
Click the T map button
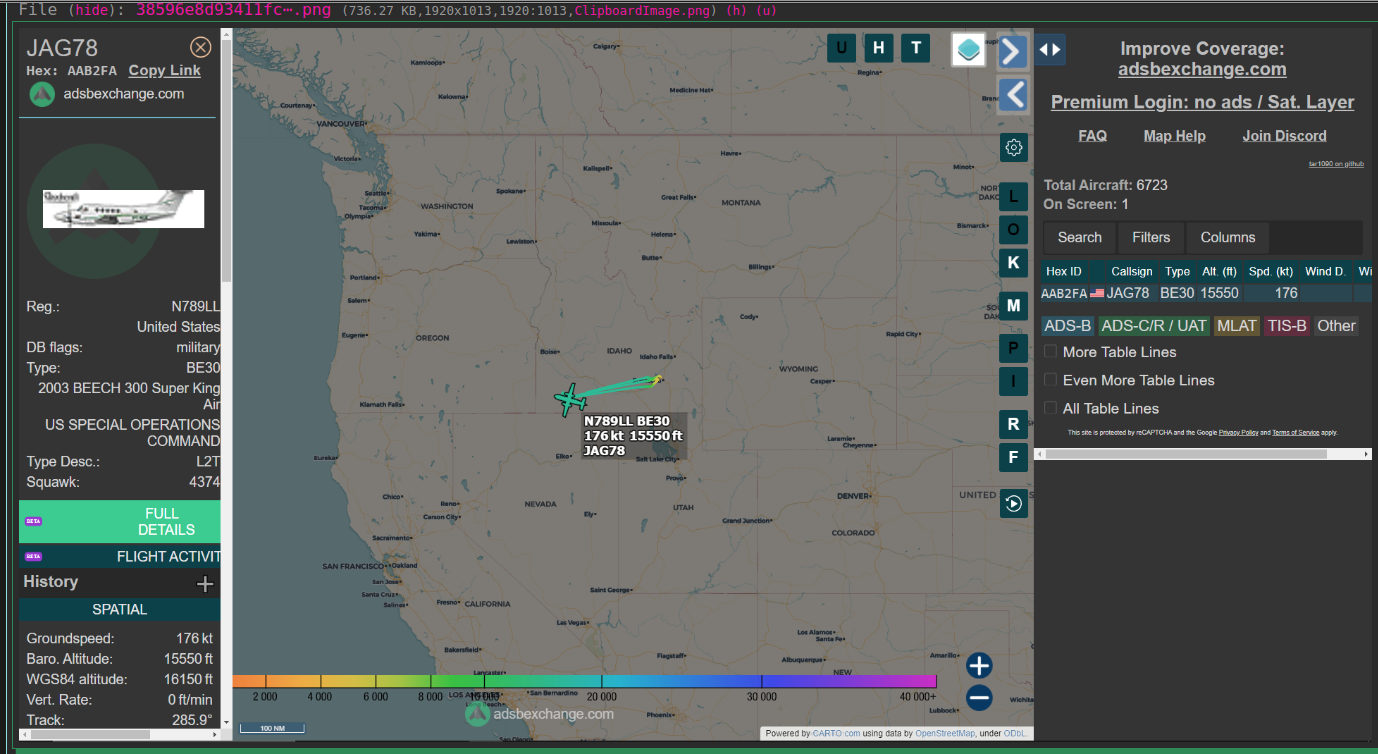click(x=916, y=47)
